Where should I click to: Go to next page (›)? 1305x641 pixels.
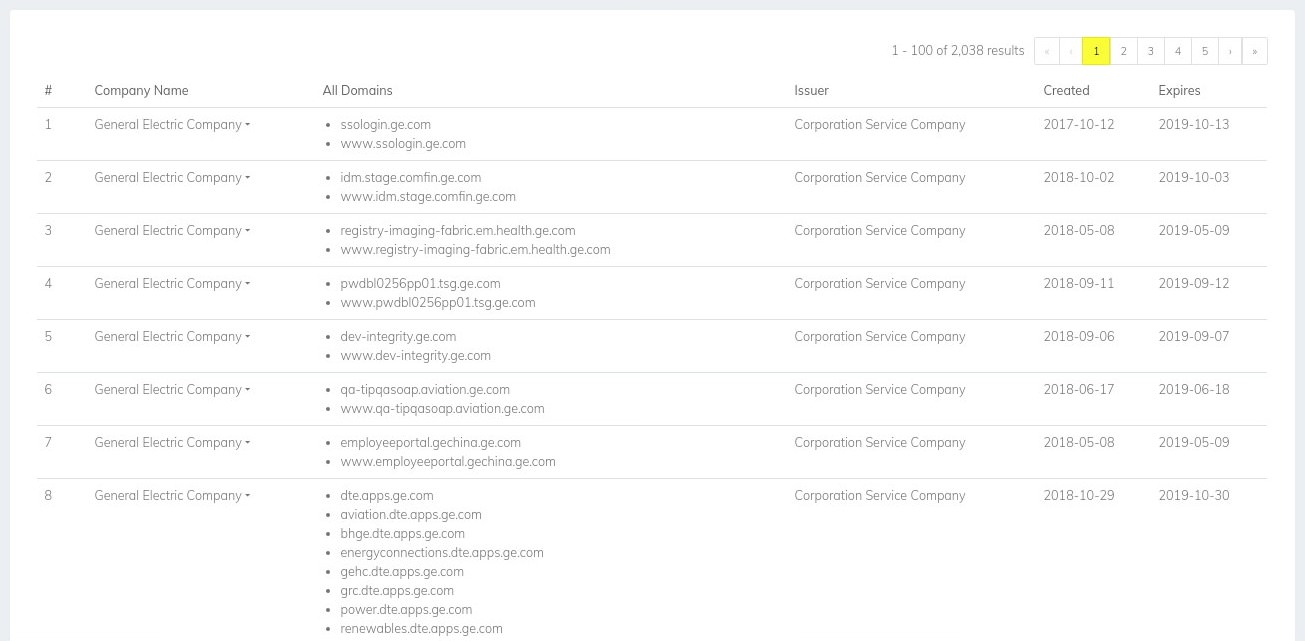click(x=1230, y=51)
